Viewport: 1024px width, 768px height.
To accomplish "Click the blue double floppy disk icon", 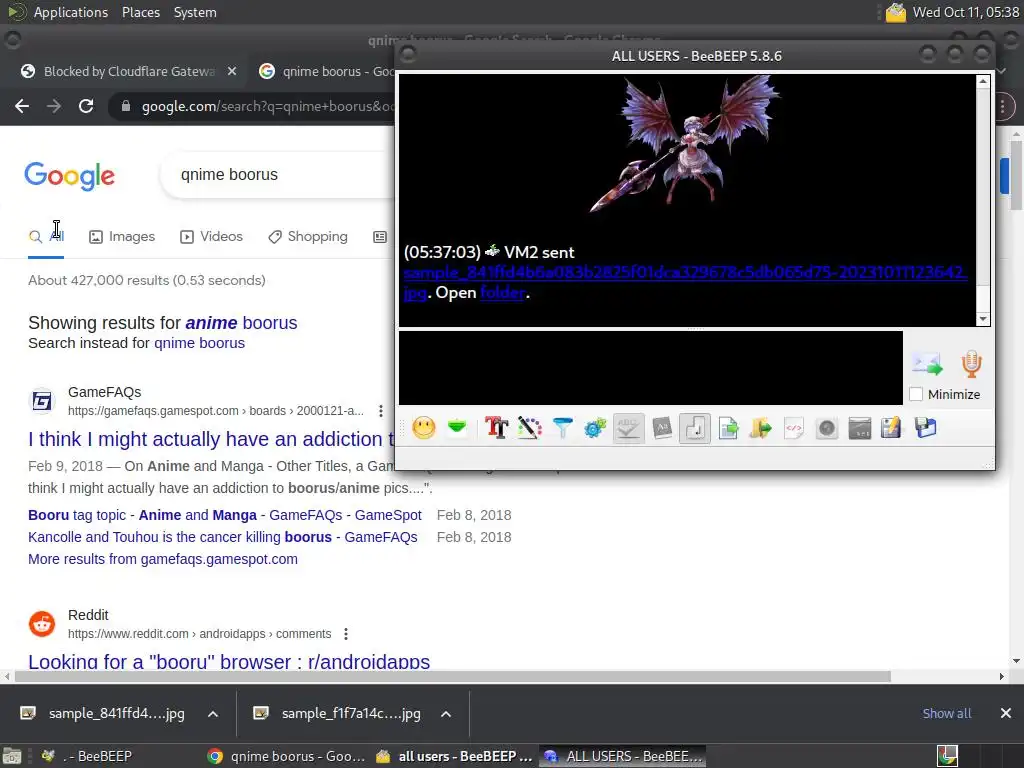I will pyautogui.click(x=925, y=428).
